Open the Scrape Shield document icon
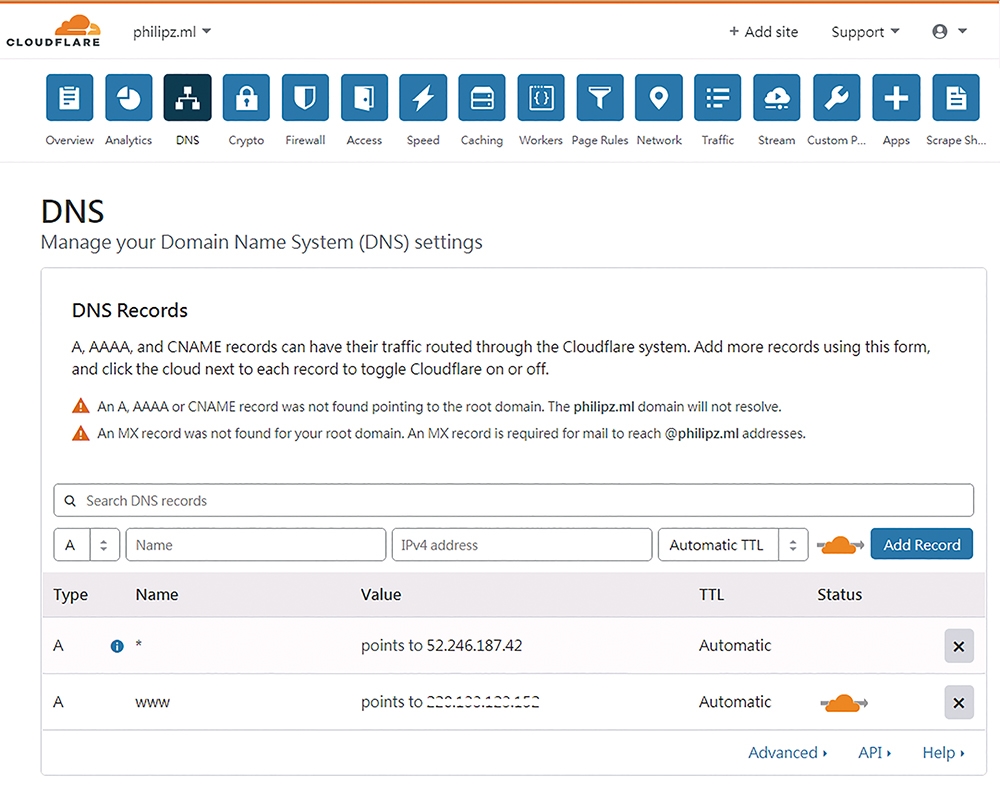 point(955,98)
